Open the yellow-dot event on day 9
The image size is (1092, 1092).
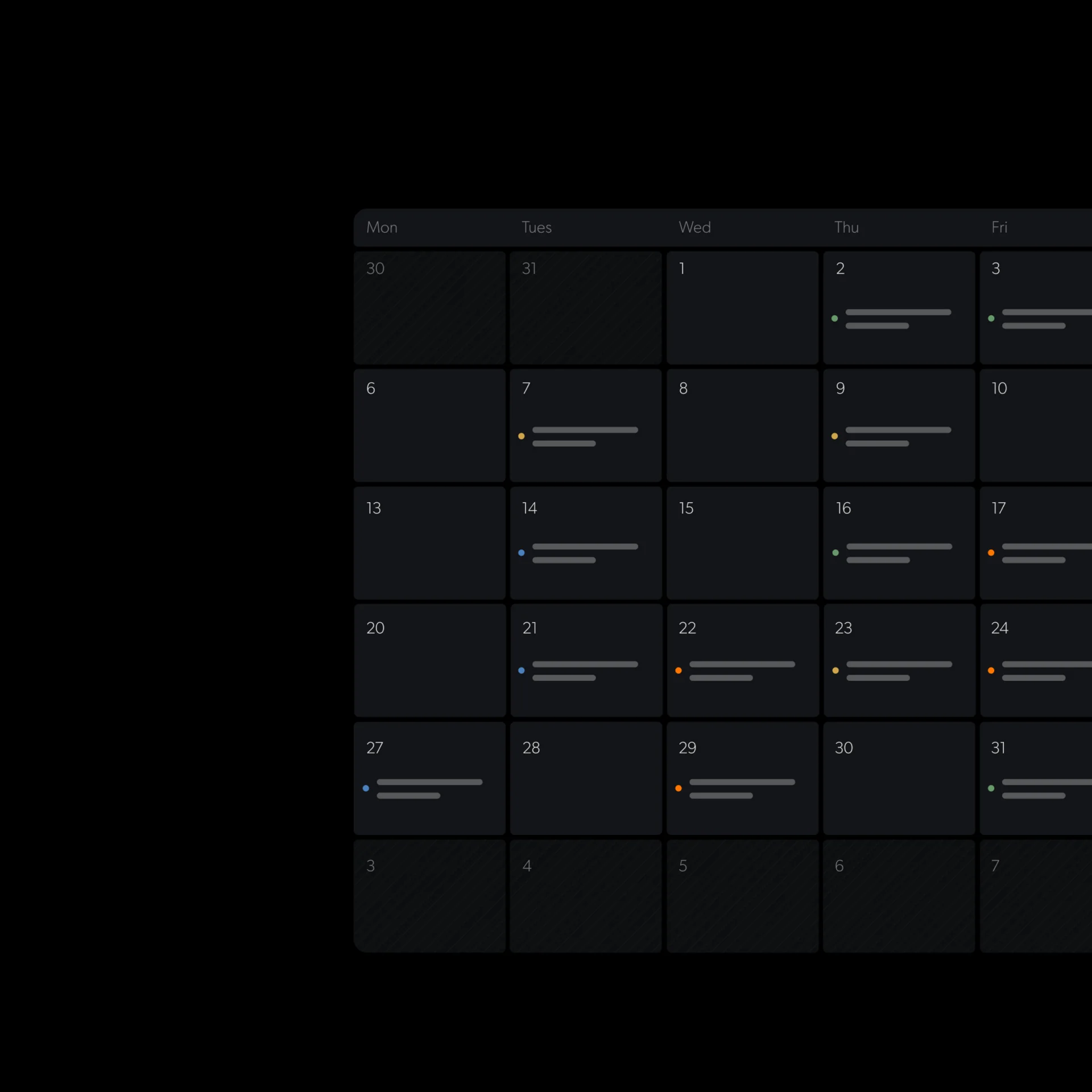coord(891,436)
